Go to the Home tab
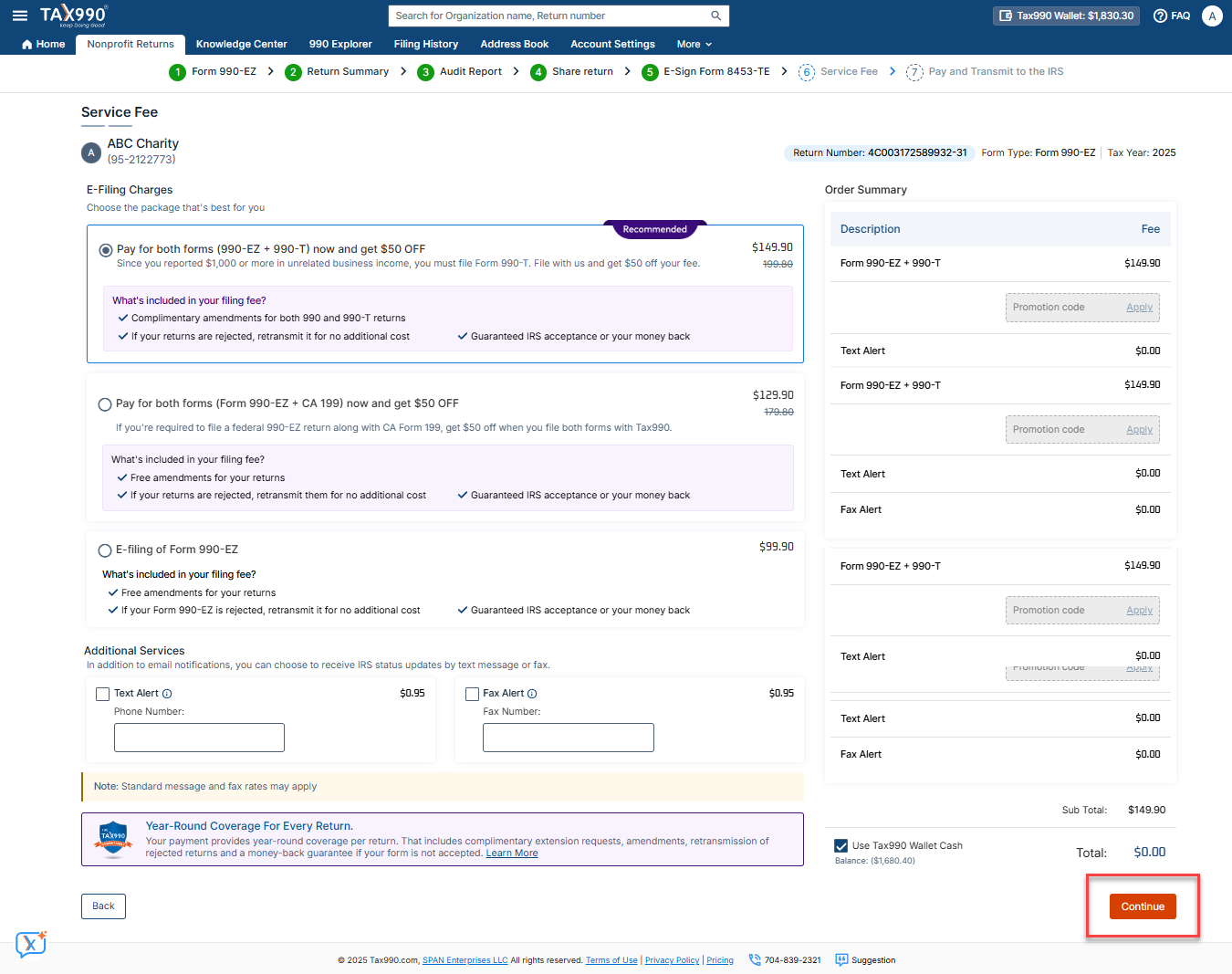The height and width of the screenshot is (974, 1232). point(43,44)
